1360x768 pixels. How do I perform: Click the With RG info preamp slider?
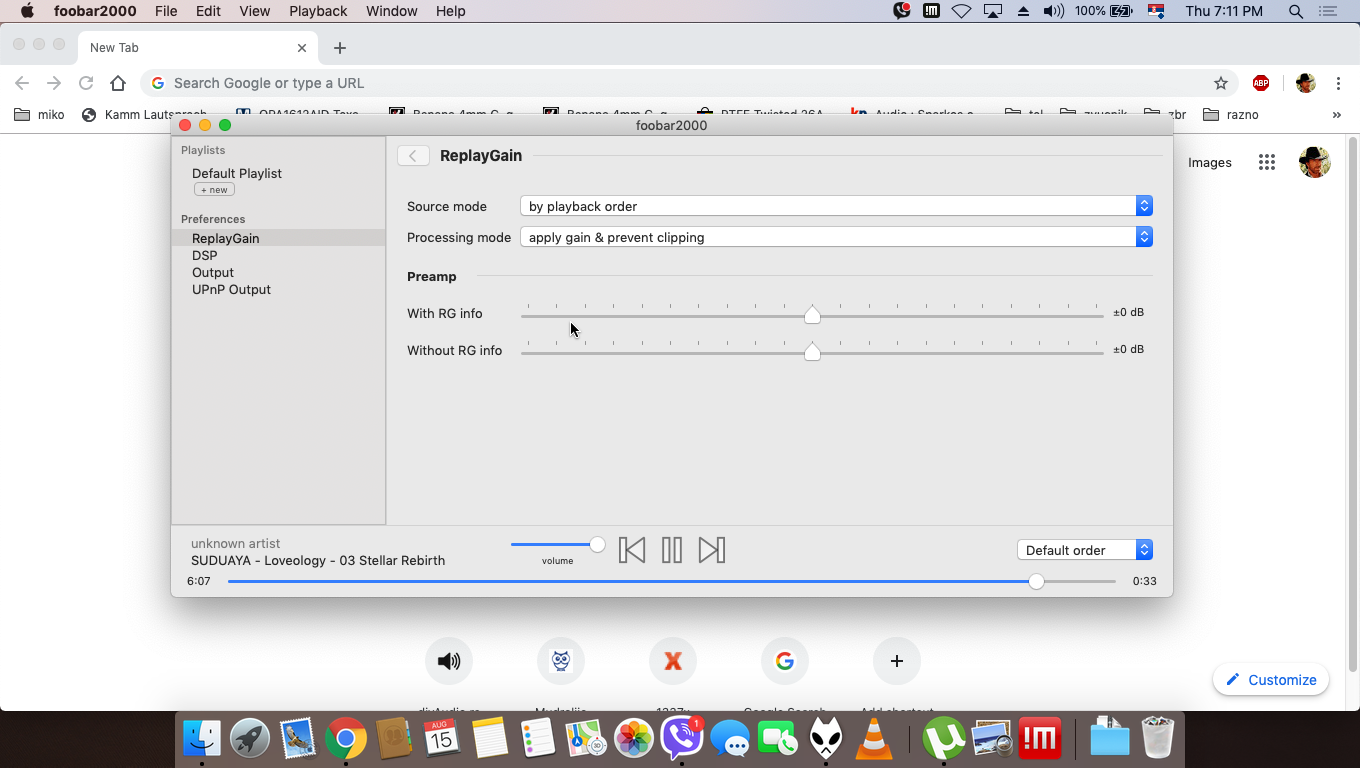tap(812, 314)
